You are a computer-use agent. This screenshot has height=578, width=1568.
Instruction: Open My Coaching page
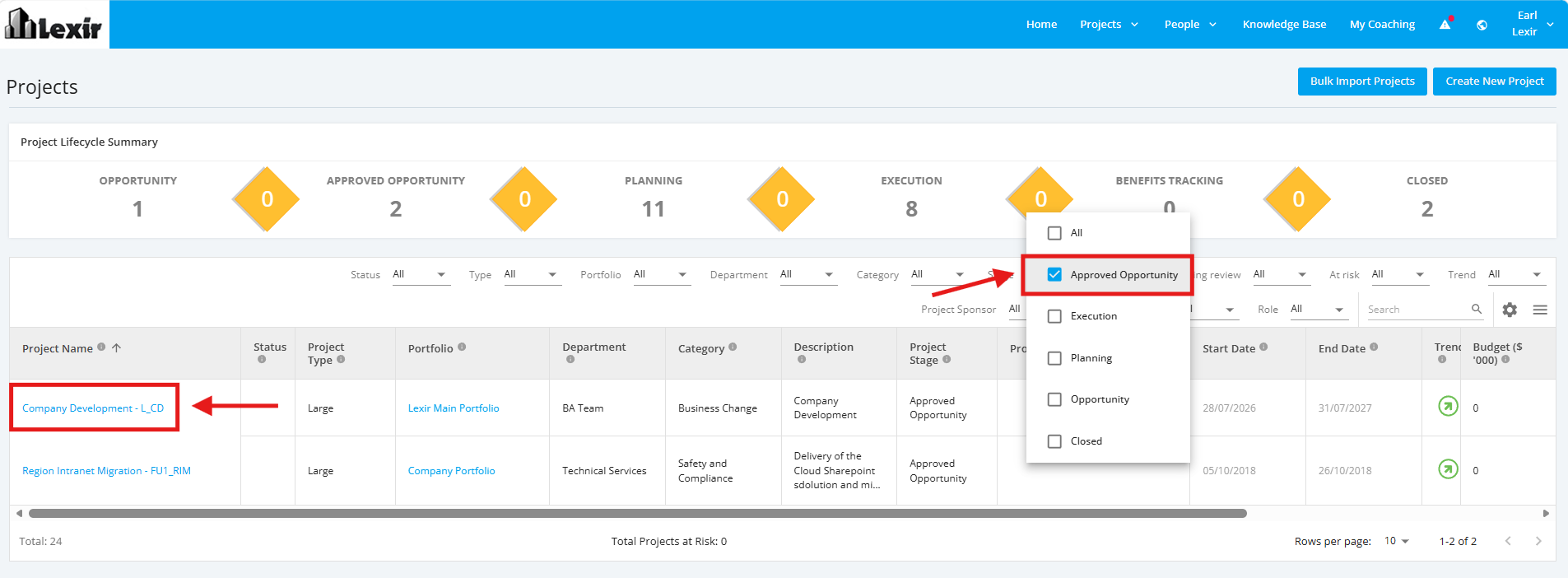pyautogui.click(x=1382, y=24)
